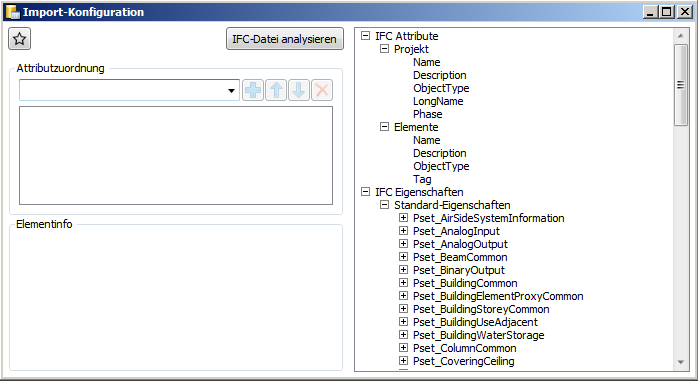Close the Import-Konfiguration window
The height and width of the screenshot is (381, 698).
pos(684,12)
